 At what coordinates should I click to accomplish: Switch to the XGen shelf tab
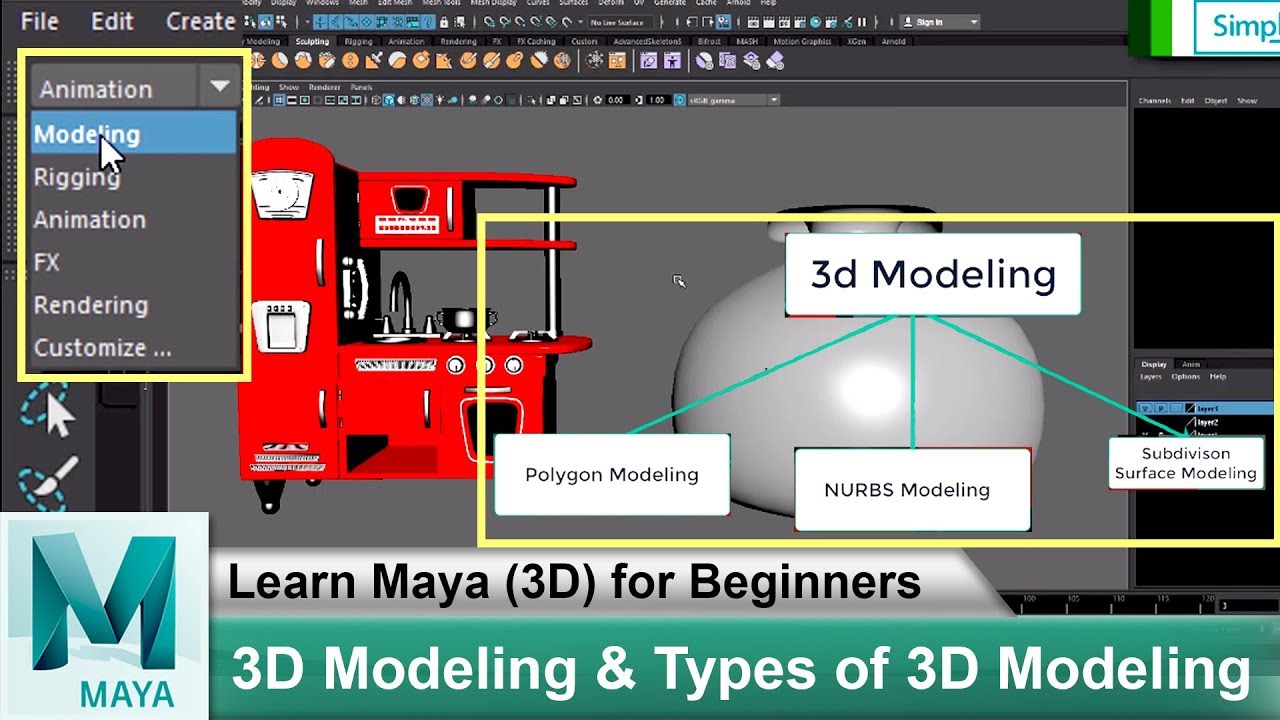click(x=856, y=41)
